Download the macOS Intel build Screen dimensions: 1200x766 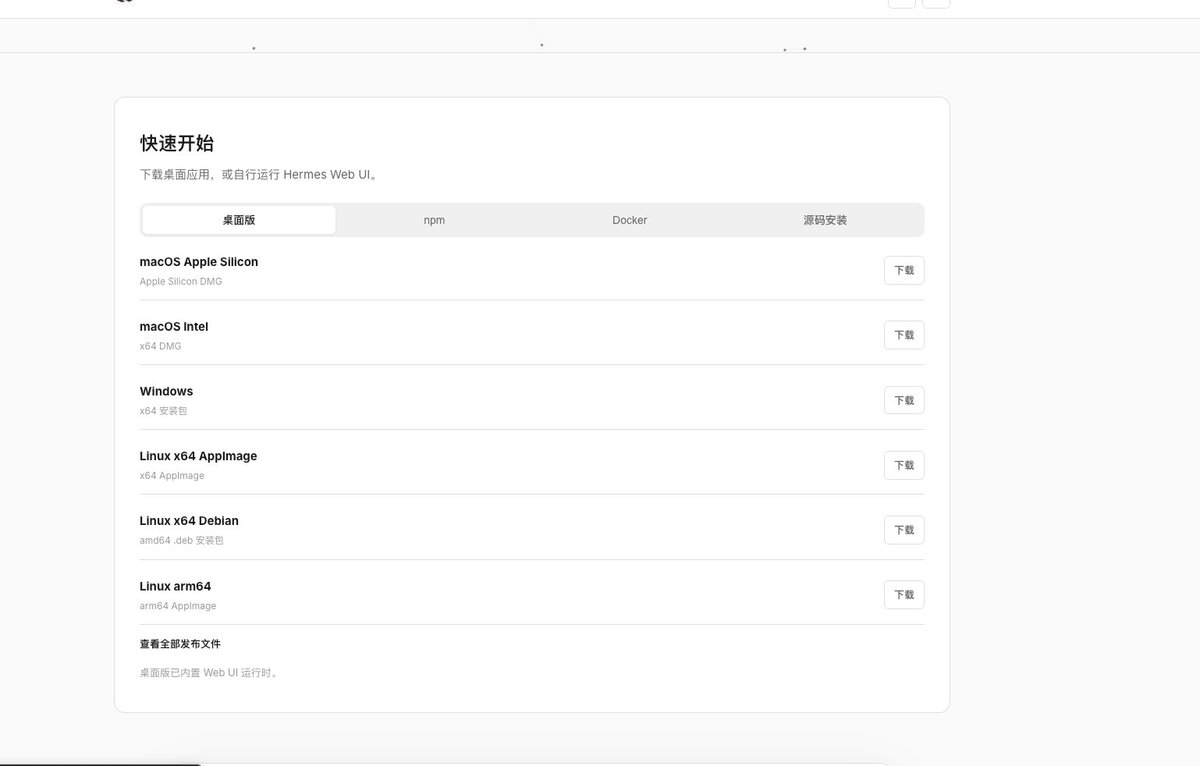904,335
